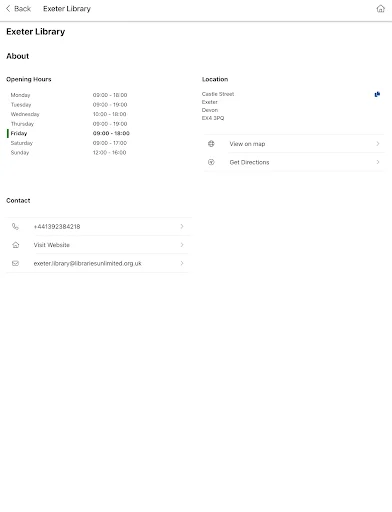
Task: Open the Visit Website link
Action: (99, 245)
